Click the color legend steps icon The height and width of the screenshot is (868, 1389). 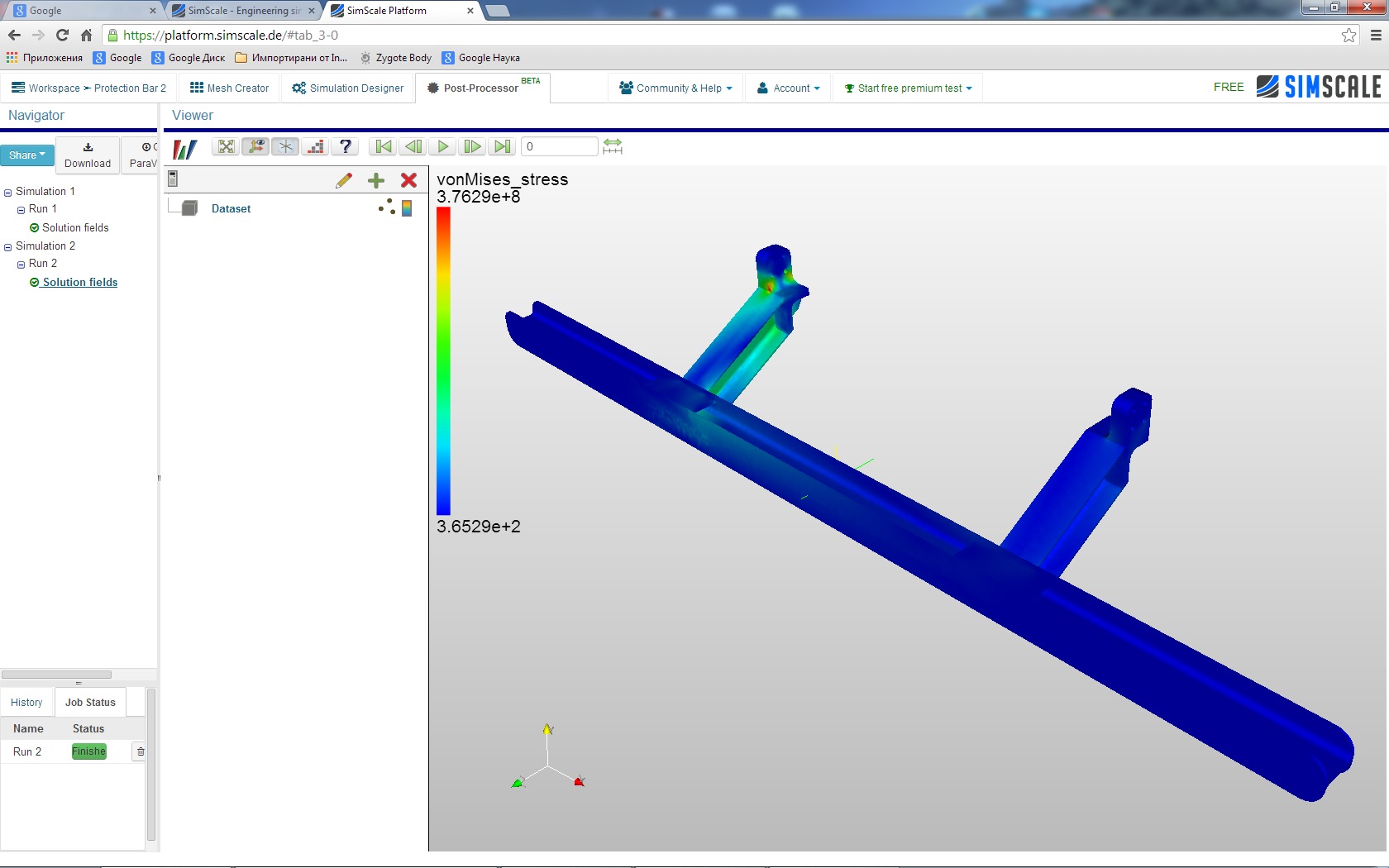coord(315,146)
